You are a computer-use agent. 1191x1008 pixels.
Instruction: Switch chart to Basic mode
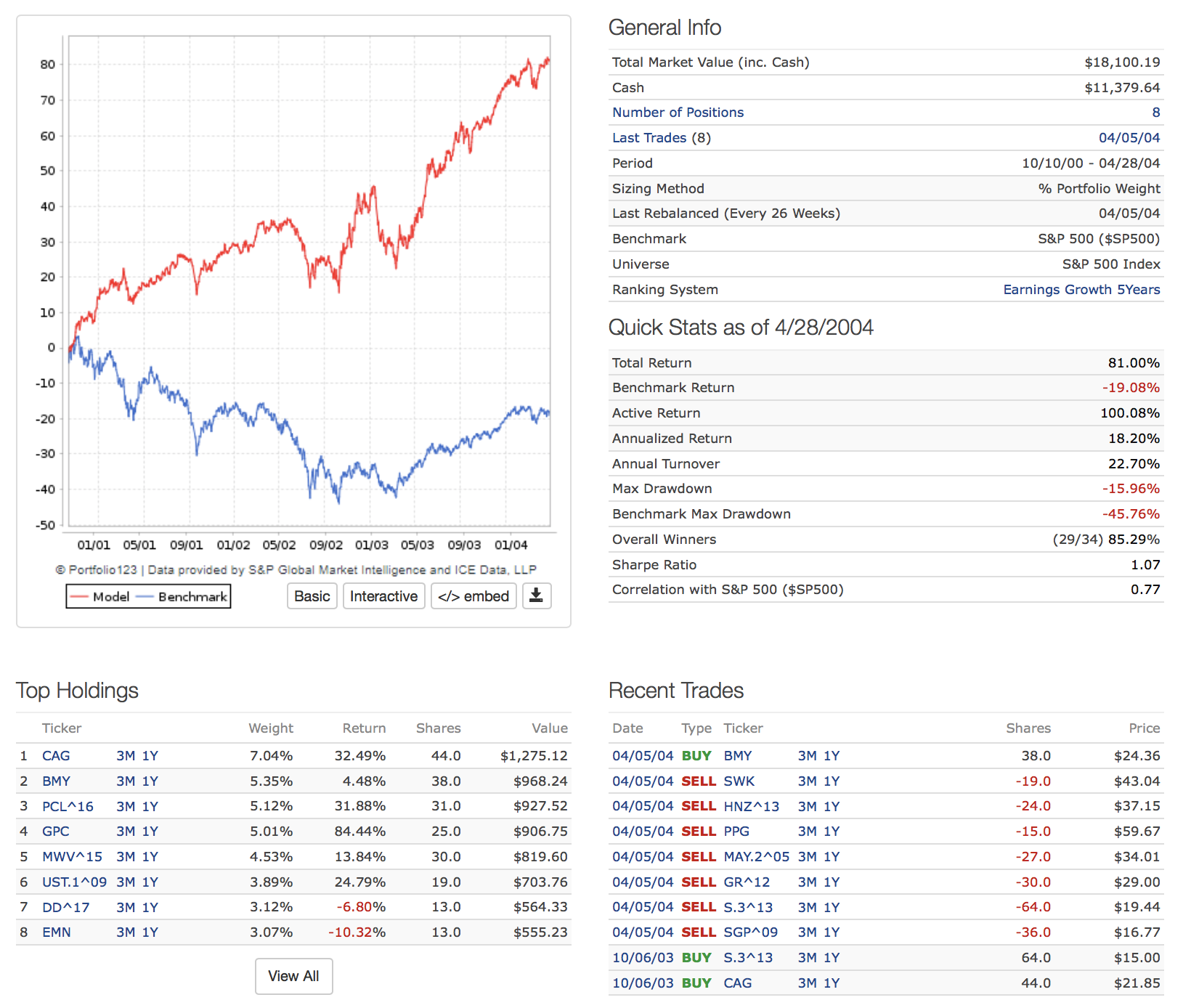click(312, 596)
